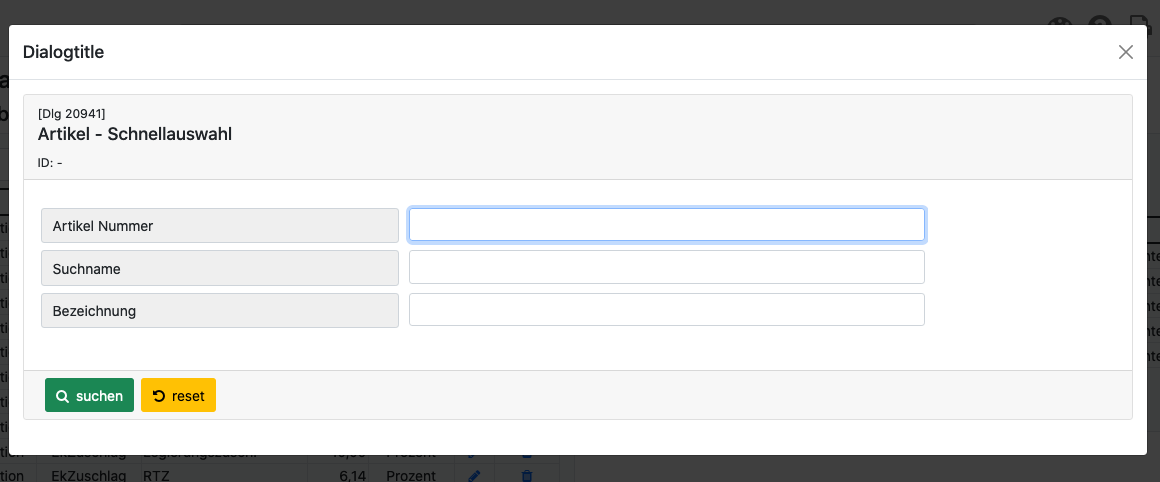Click the Artikel Nummer label
Image resolution: width=1160 pixels, height=482 pixels.
click(x=219, y=226)
